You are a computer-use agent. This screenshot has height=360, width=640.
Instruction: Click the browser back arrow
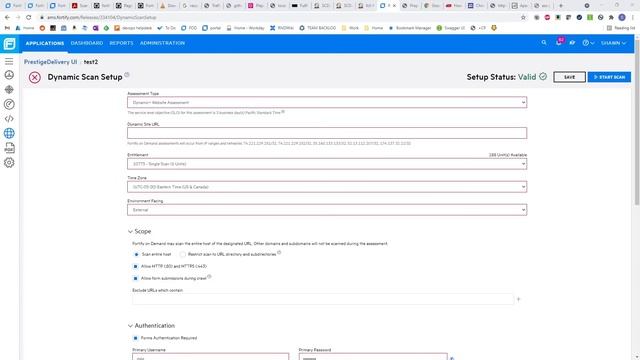(x=7, y=18)
